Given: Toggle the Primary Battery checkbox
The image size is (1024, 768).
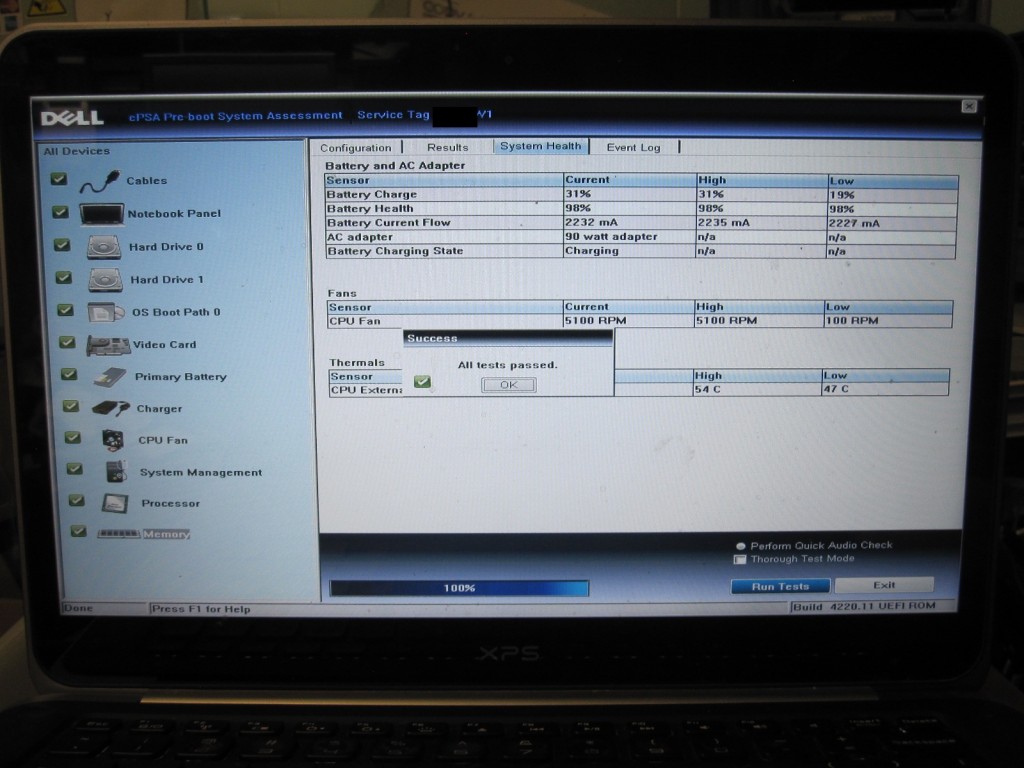Looking at the screenshot, I should click(69, 374).
